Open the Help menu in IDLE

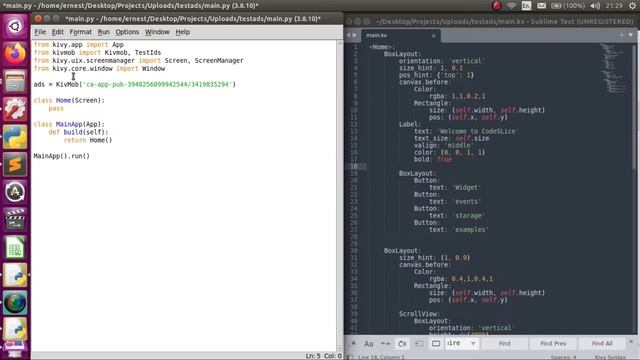point(182,32)
